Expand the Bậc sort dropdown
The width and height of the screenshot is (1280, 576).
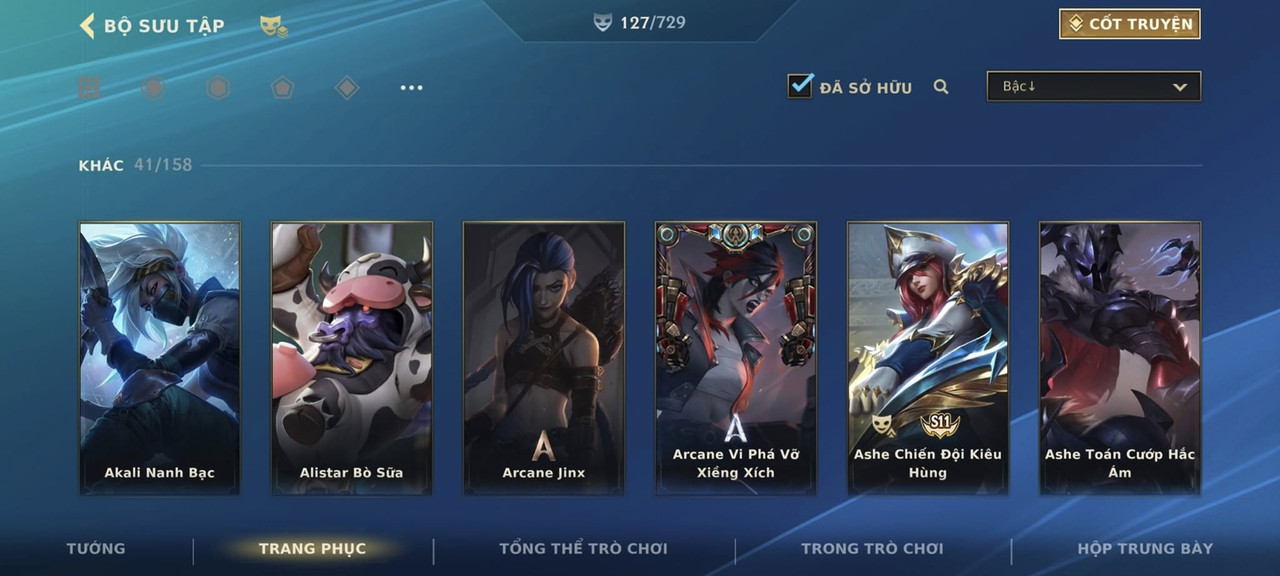[x=1094, y=86]
